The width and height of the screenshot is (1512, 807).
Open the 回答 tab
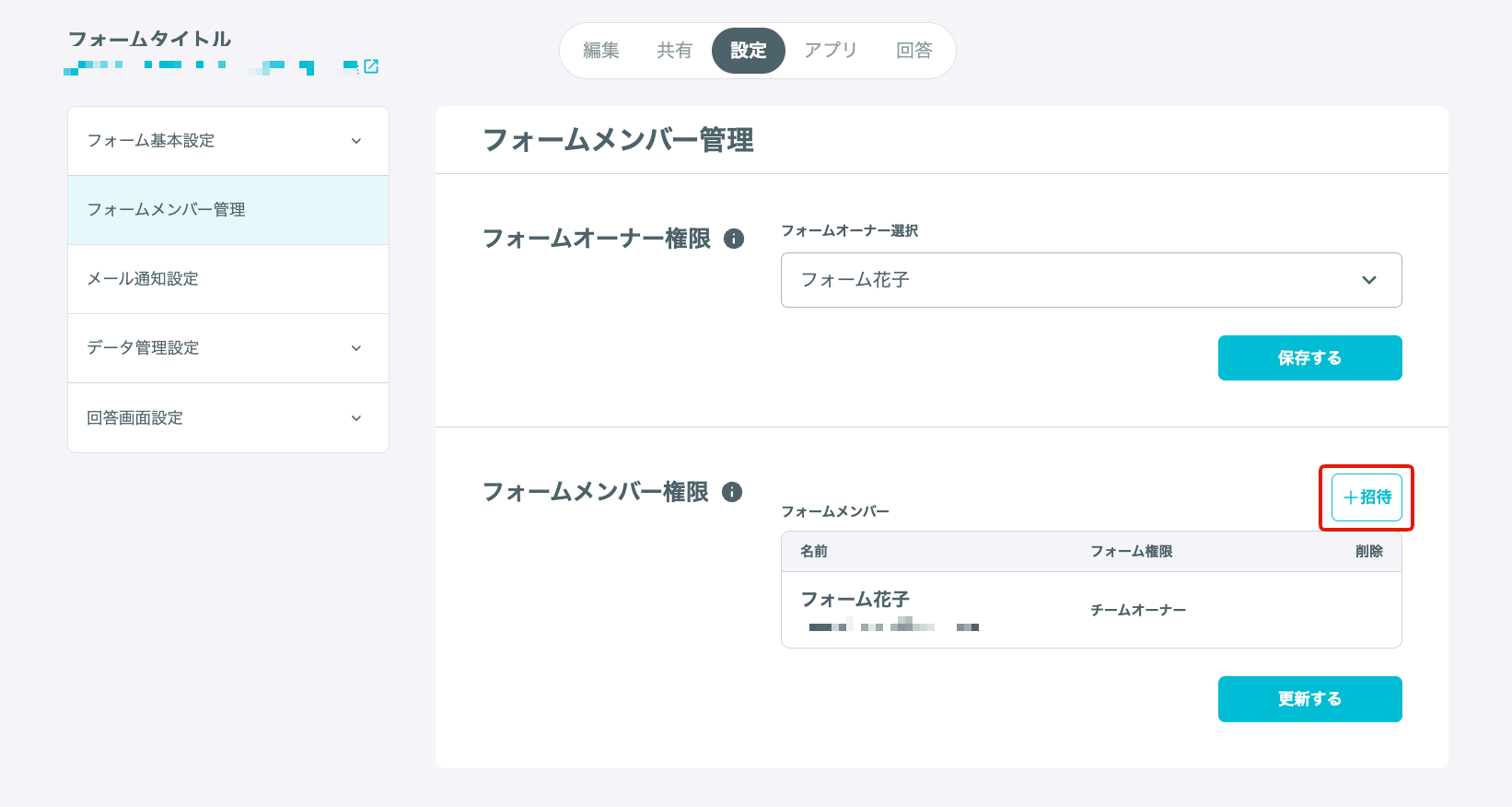(914, 51)
